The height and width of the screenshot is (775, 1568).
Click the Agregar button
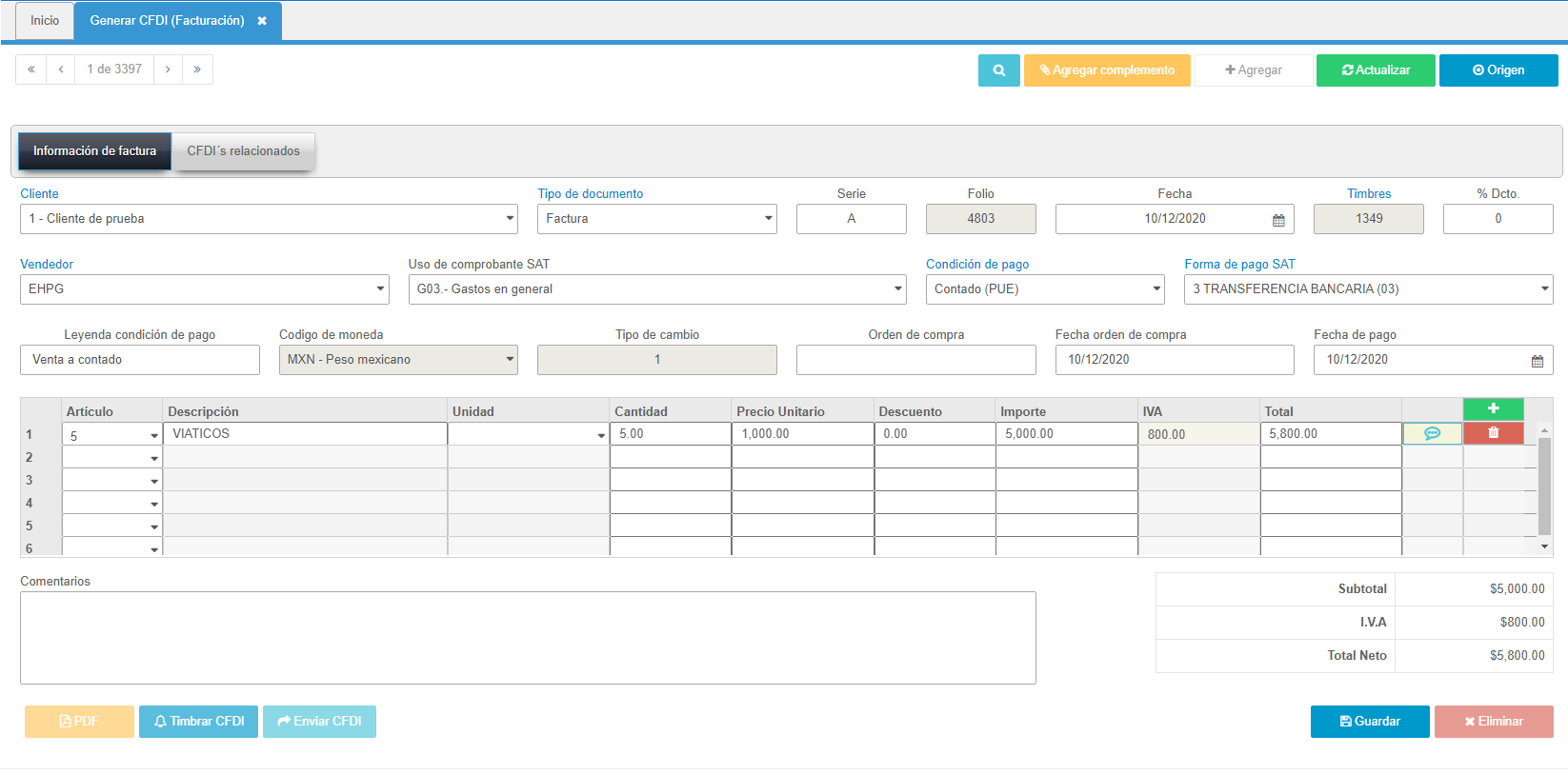click(x=1254, y=70)
